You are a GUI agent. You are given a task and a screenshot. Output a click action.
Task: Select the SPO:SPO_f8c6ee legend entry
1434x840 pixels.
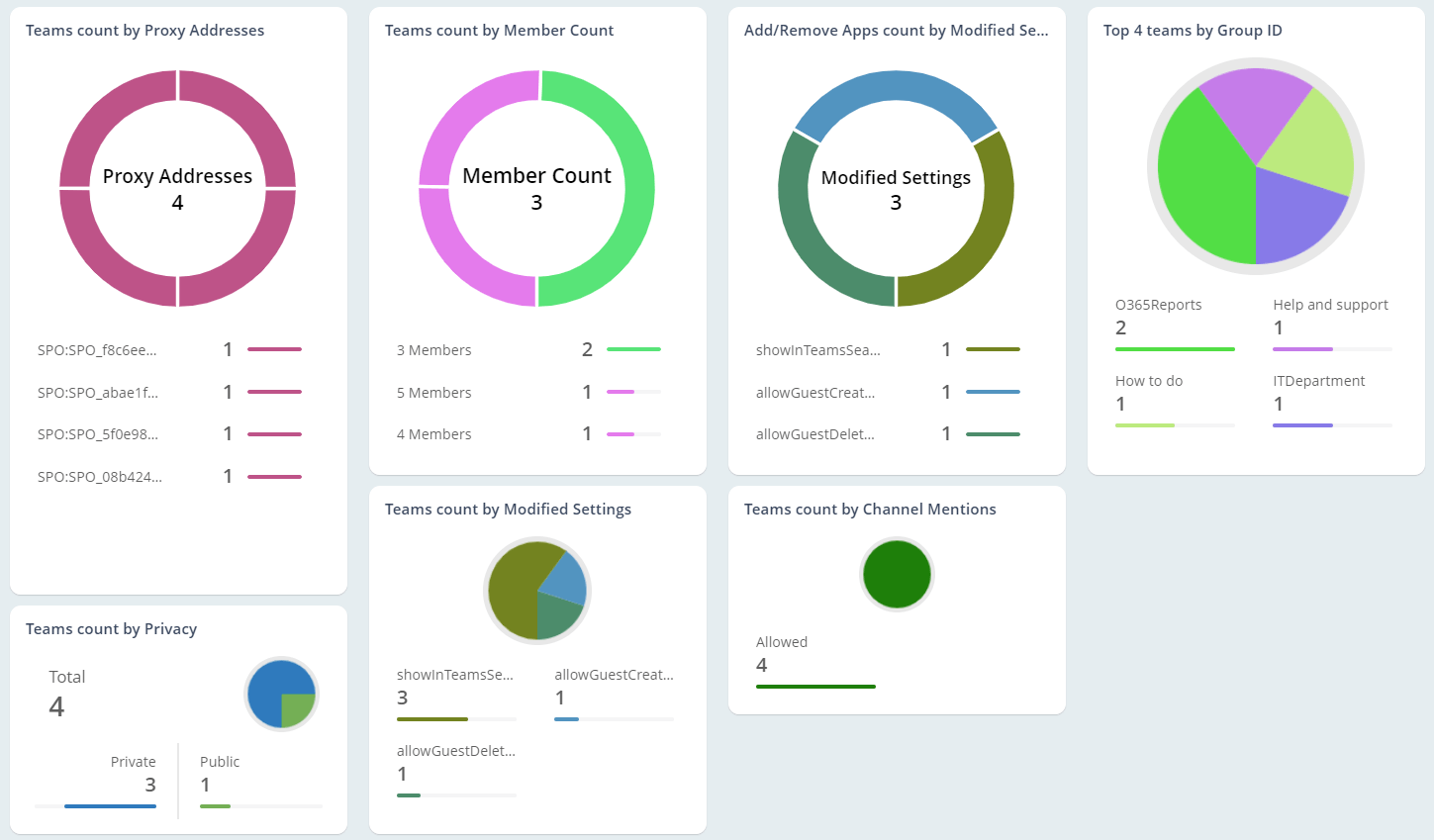pyautogui.click(x=97, y=350)
